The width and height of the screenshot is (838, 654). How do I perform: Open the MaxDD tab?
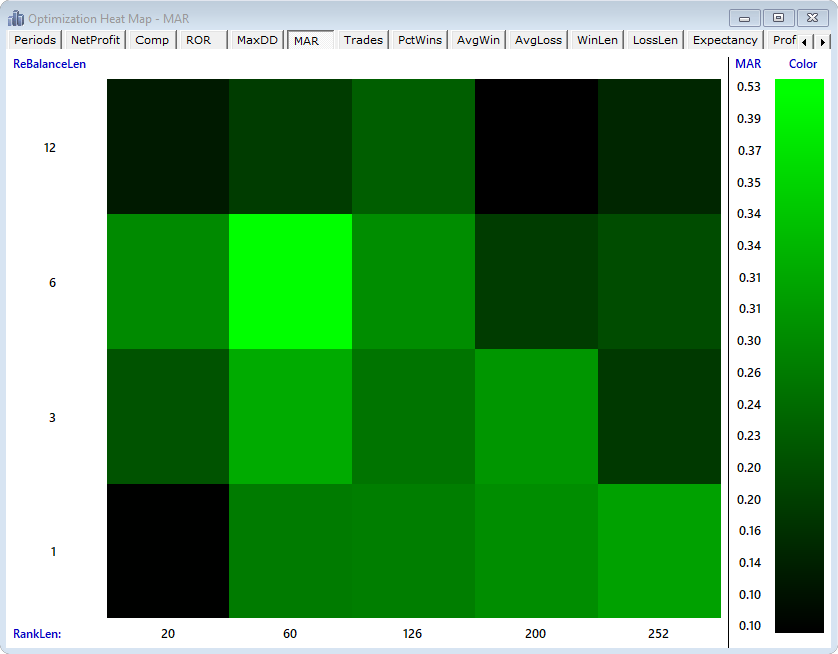[x=257, y=40]
